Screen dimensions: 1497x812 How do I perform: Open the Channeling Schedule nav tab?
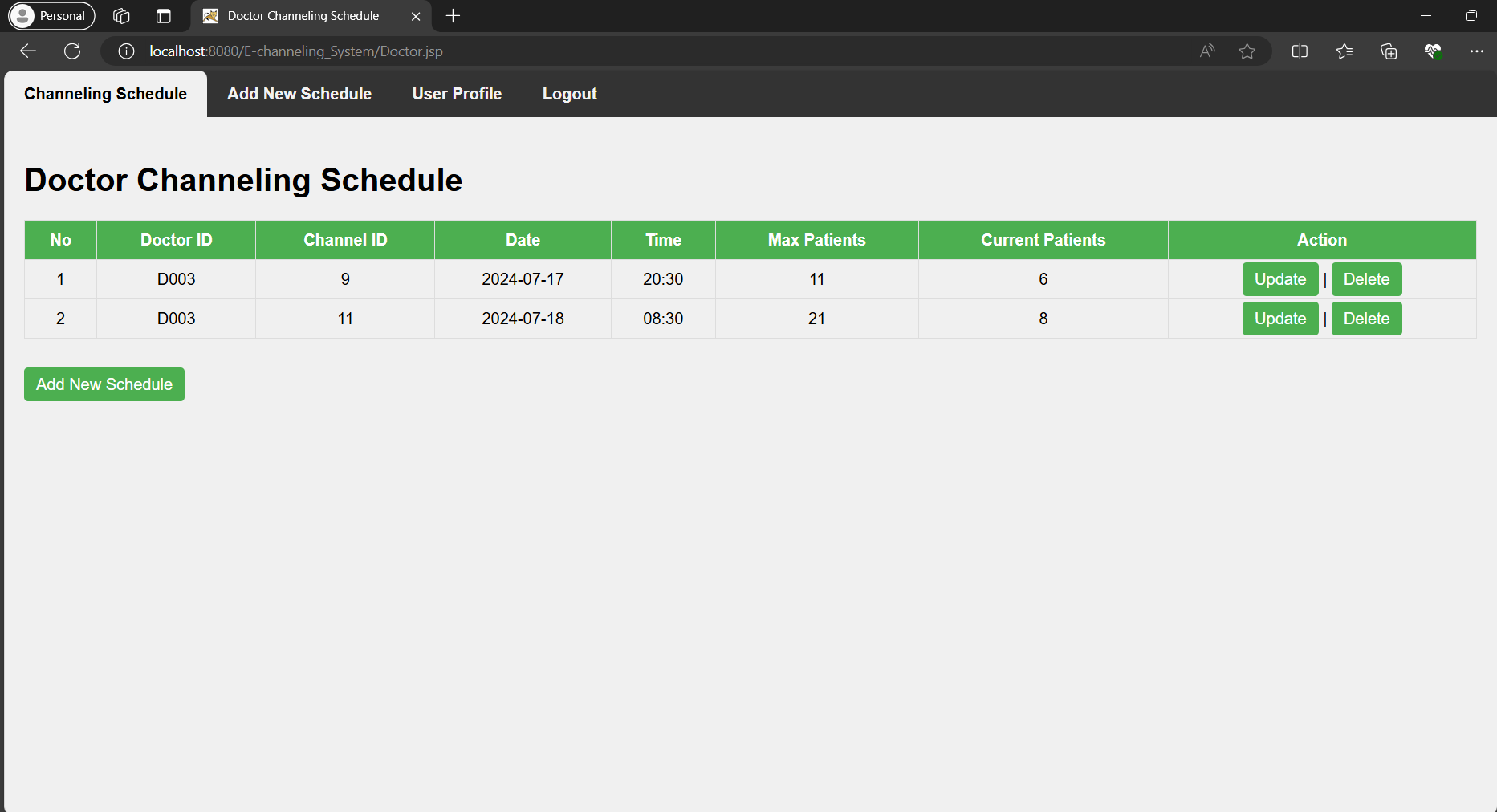coord(106,94)
